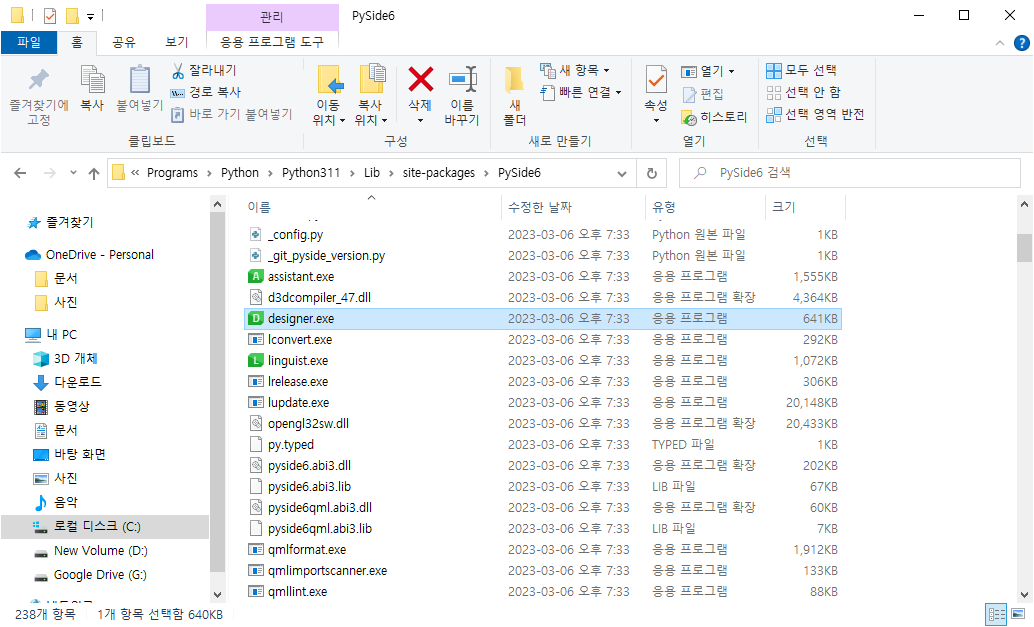Image resolution: width=1034 pixels, height=627 pixels.
Task: Click 선택 안 함 (Select none)
Action: [803, 92]
